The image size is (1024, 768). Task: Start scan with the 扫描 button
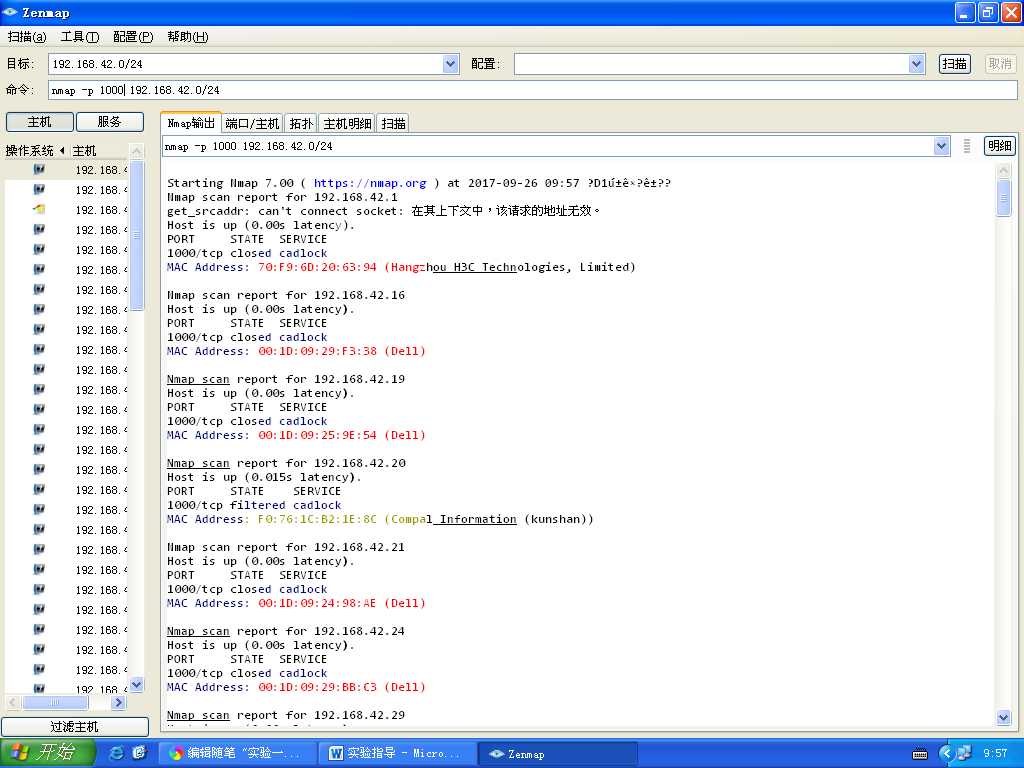(954, 64)
